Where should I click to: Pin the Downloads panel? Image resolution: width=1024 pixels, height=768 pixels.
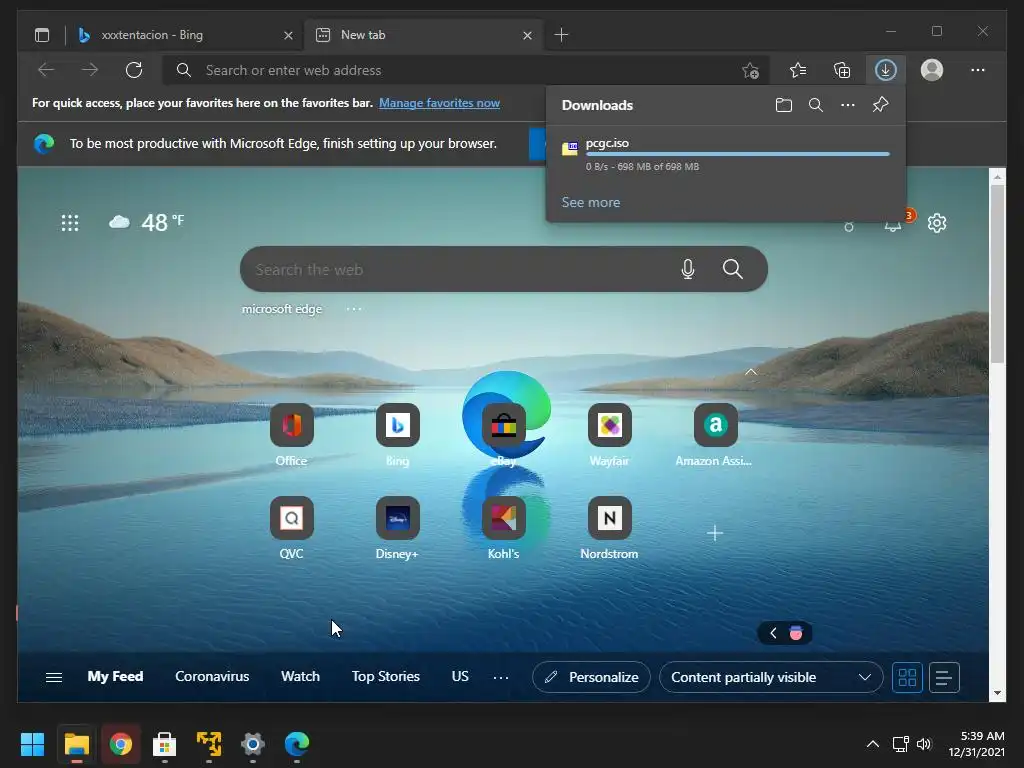880,104
